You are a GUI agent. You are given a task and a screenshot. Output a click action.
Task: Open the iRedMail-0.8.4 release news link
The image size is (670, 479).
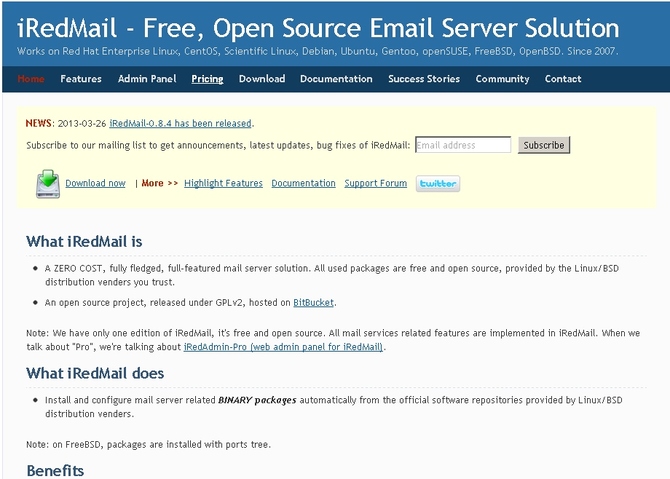tap(180, 123)
